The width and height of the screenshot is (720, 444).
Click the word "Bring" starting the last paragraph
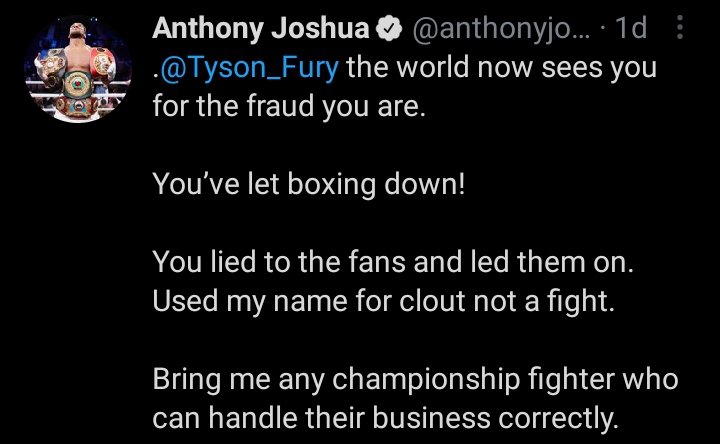187,381
